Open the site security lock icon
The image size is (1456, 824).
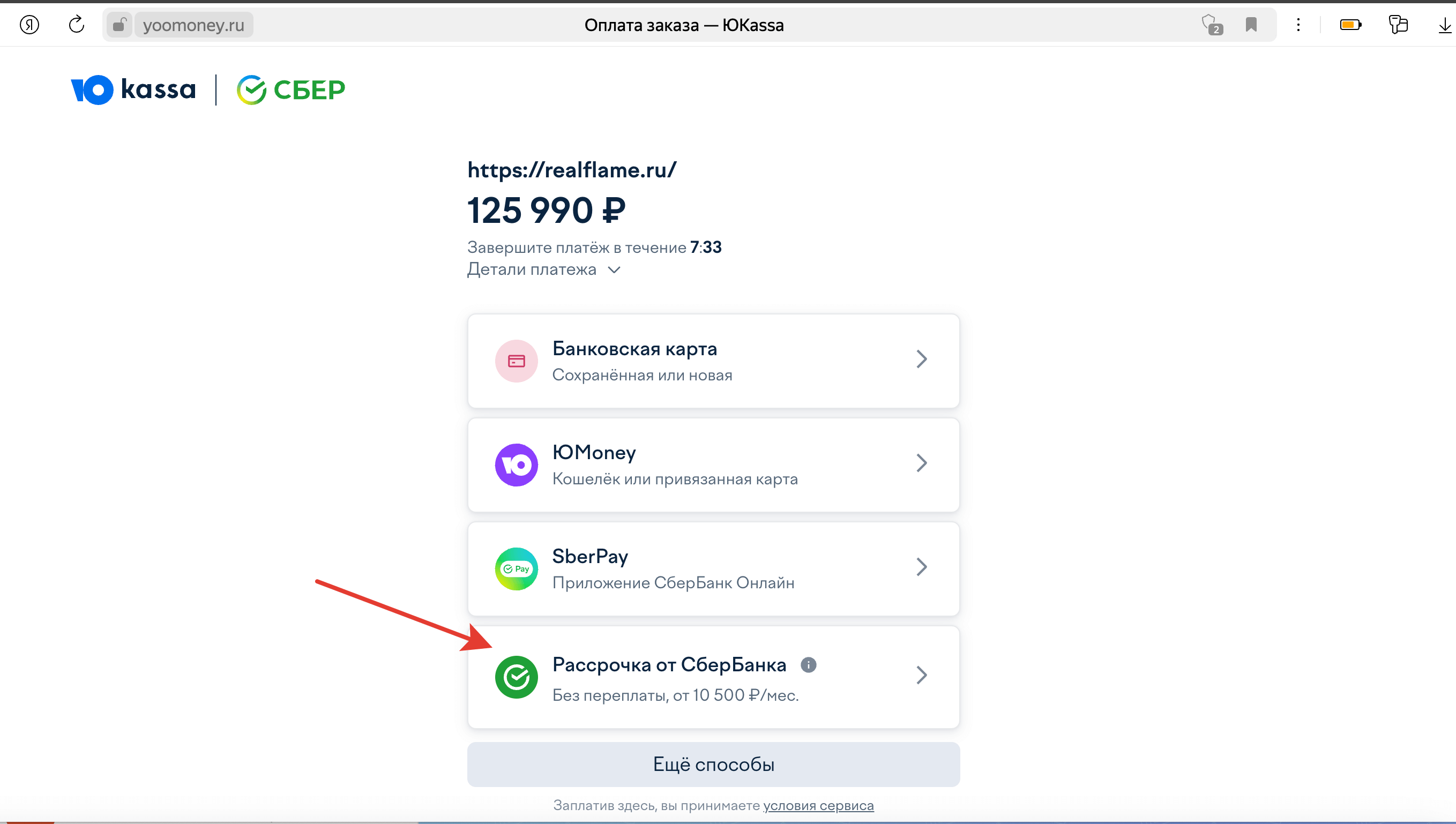pos(119,25)
